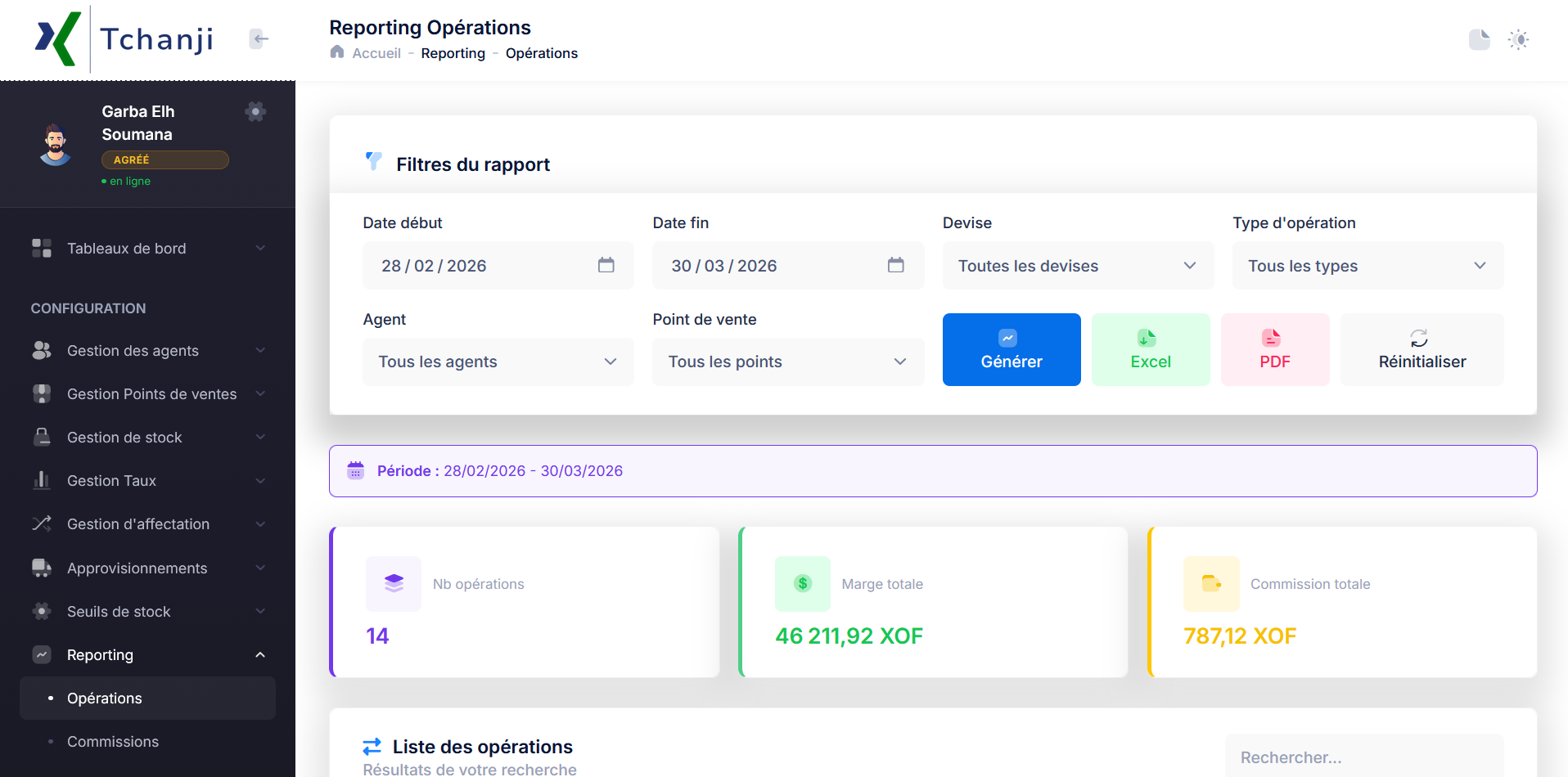Select the Tous les agents dropdown

click(x=498, y=362)
